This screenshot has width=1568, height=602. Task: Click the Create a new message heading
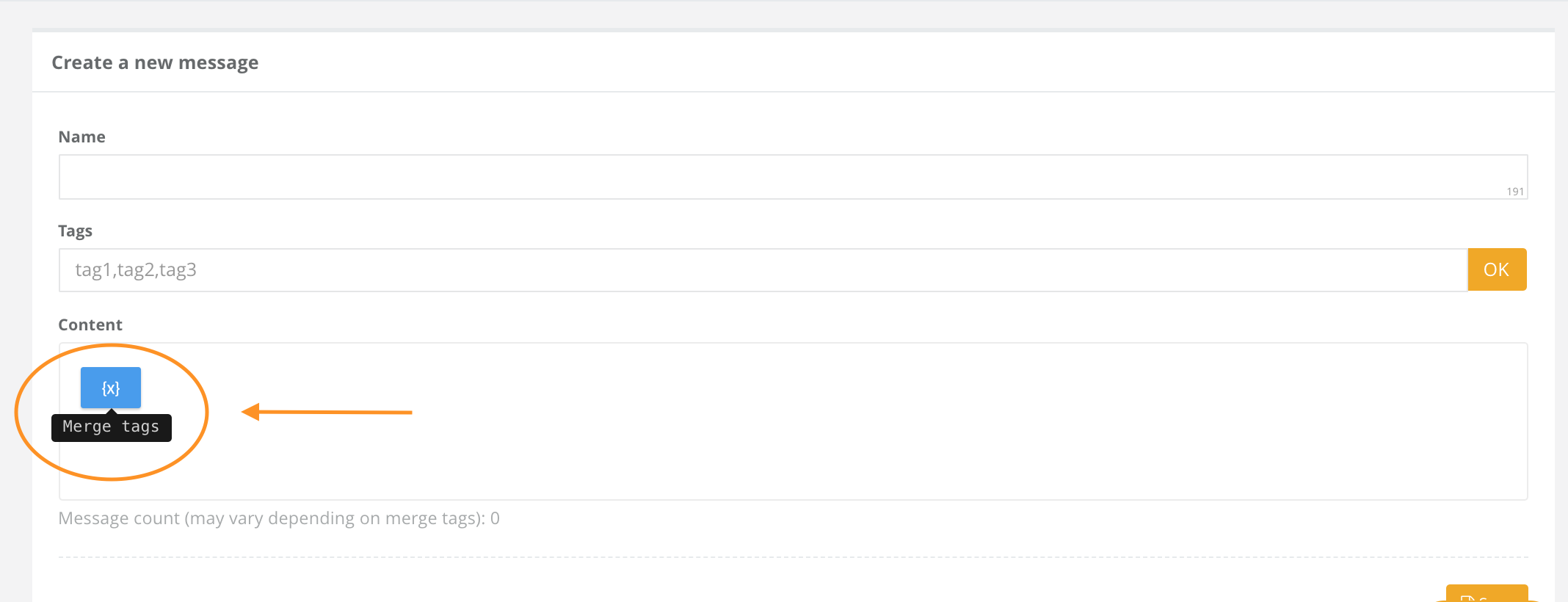click(x=155, y=62)
